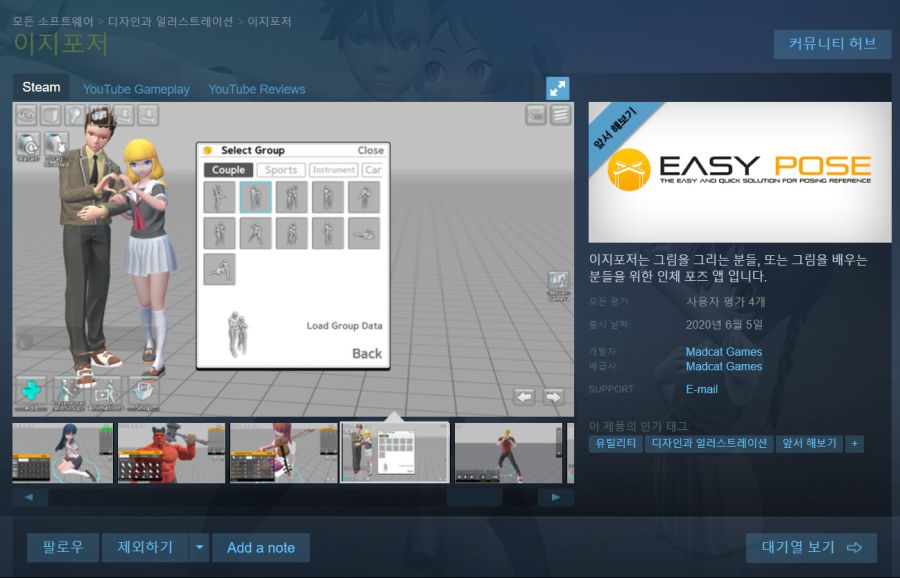Click the light bulb icon in Easy Pose
Viewport: 900px width, 578px height.
coord(75,115)
